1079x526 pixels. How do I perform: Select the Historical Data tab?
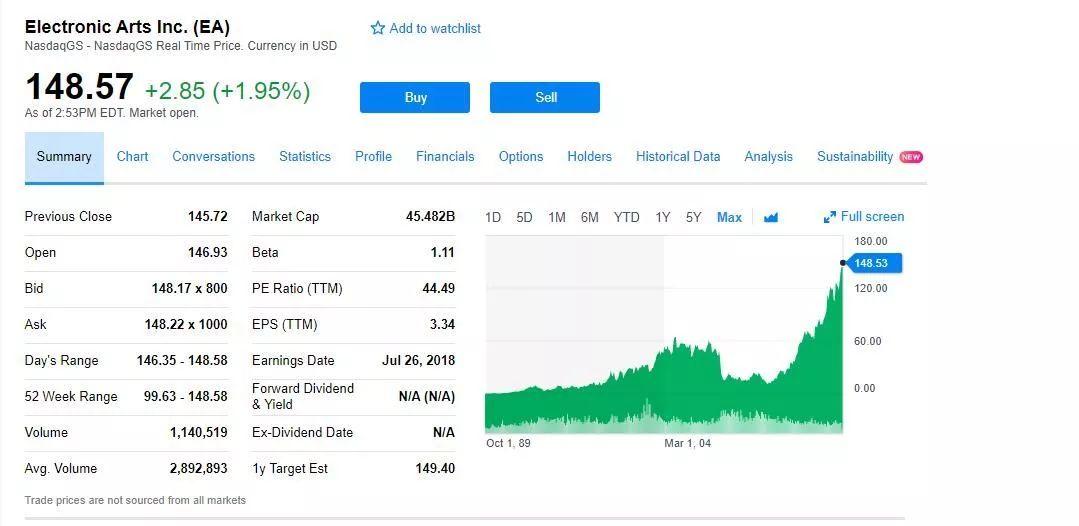[x=678, y=156]
